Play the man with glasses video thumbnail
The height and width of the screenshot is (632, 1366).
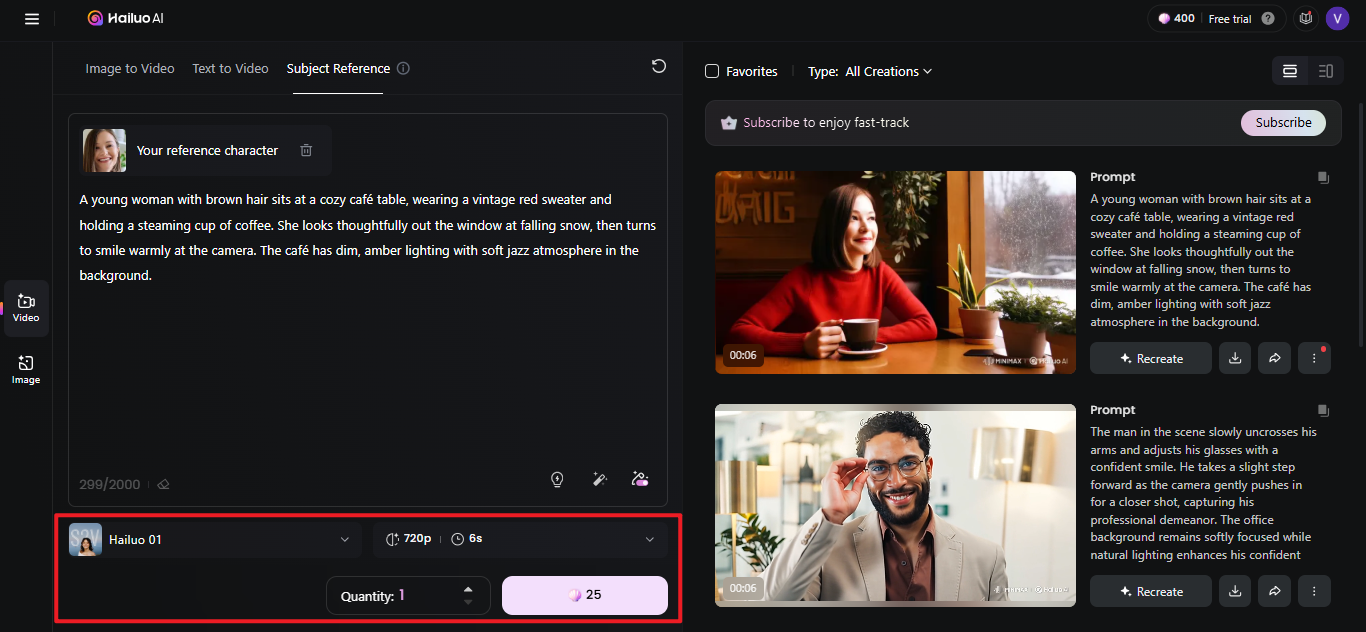click(895, 505)
